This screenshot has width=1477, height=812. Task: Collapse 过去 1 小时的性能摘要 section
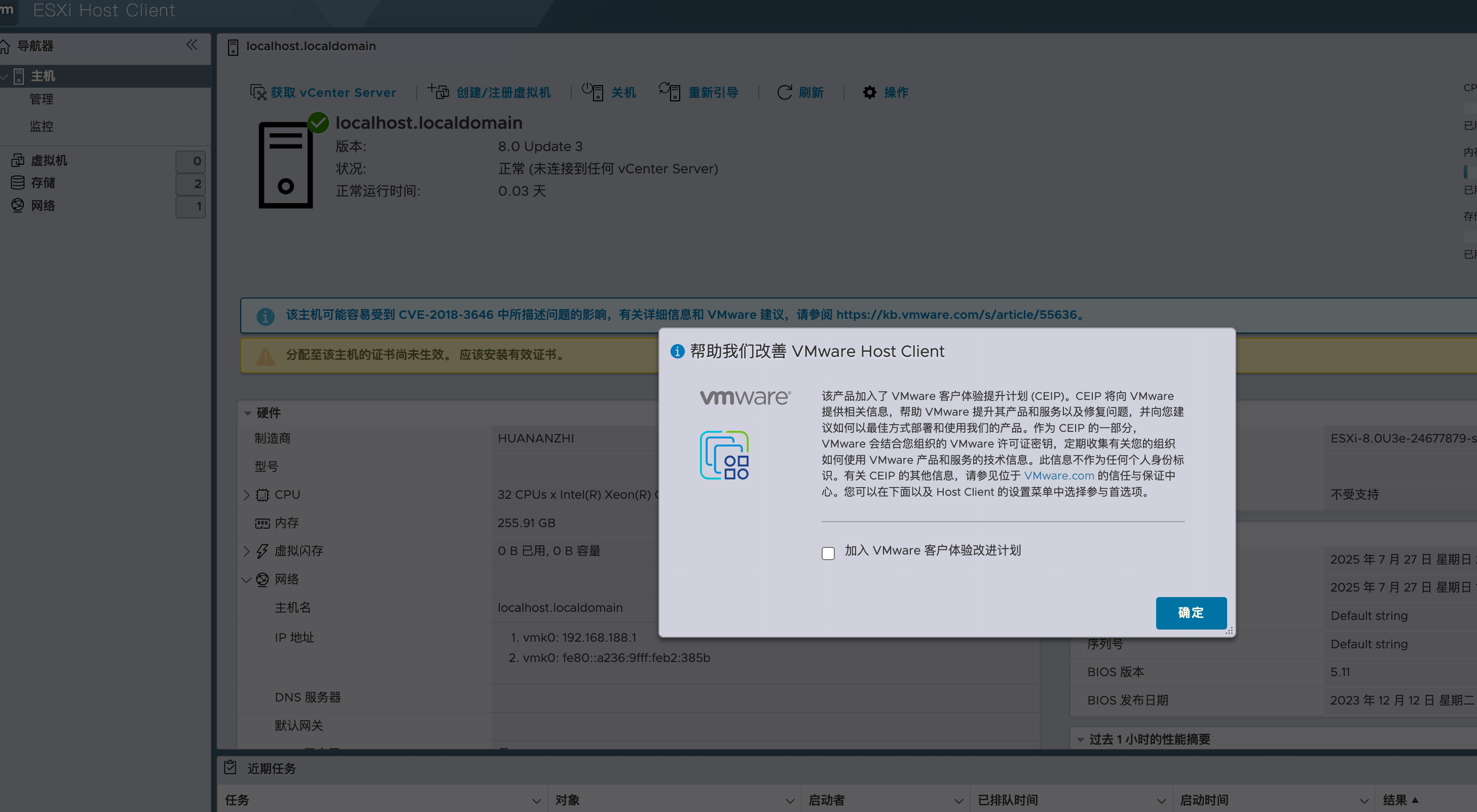pyautogui.click(x=1080, y=740)
